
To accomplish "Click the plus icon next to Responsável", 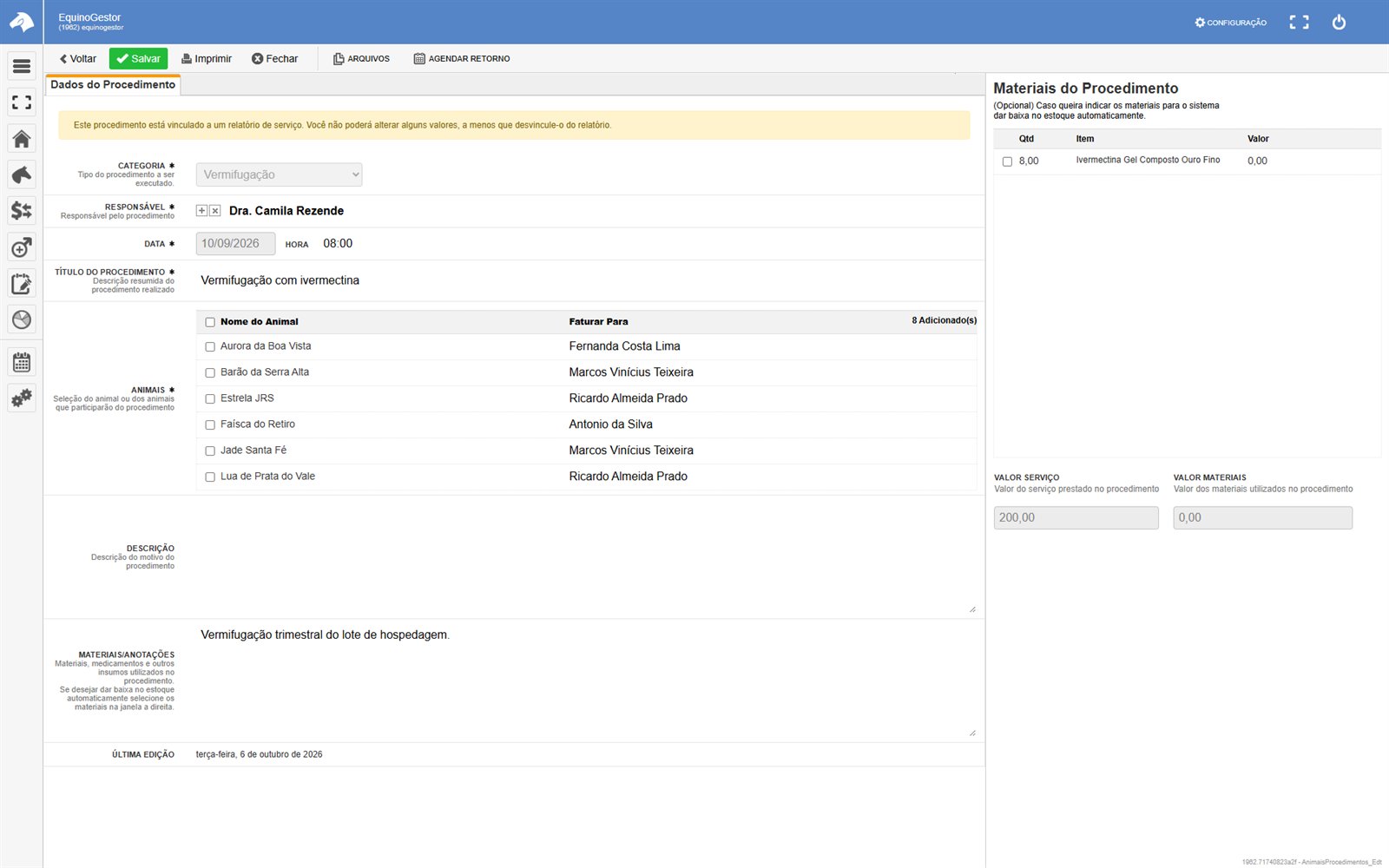I will tap(201, 211).
